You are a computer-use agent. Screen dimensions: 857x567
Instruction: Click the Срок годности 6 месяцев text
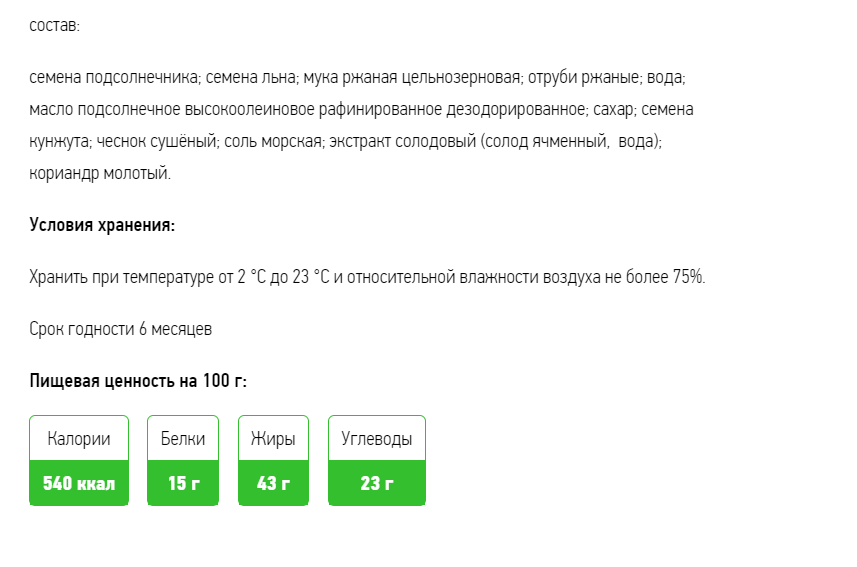pos(121,329)
